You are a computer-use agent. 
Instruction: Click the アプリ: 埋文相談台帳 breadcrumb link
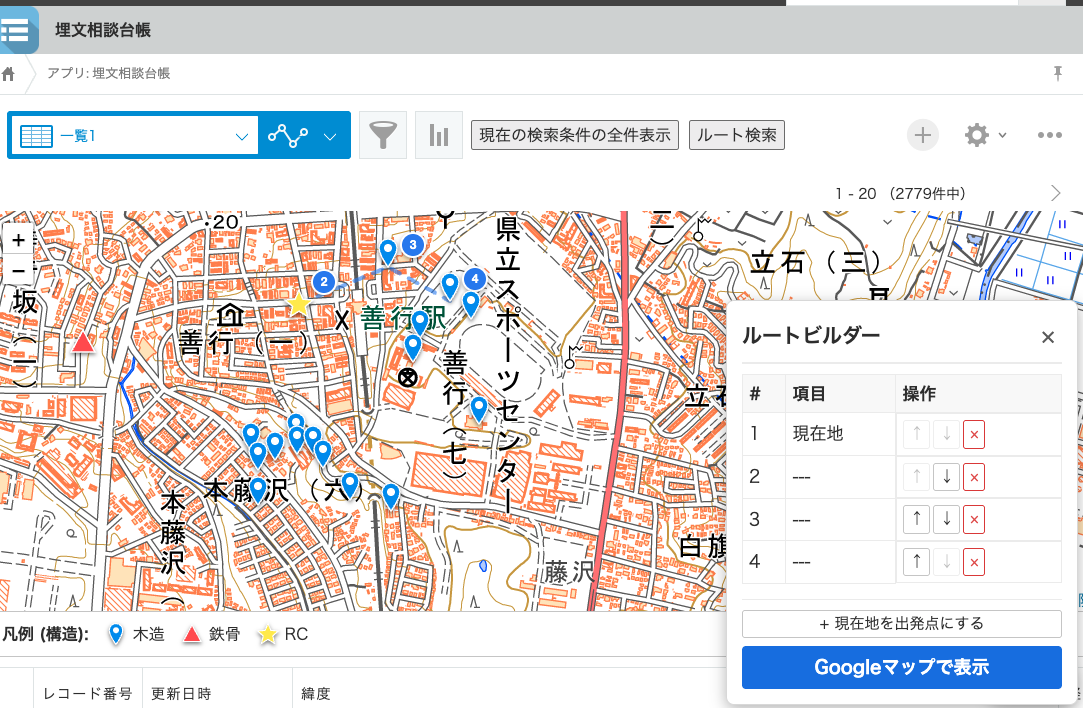pyautogui.click(x=108, y=73)
